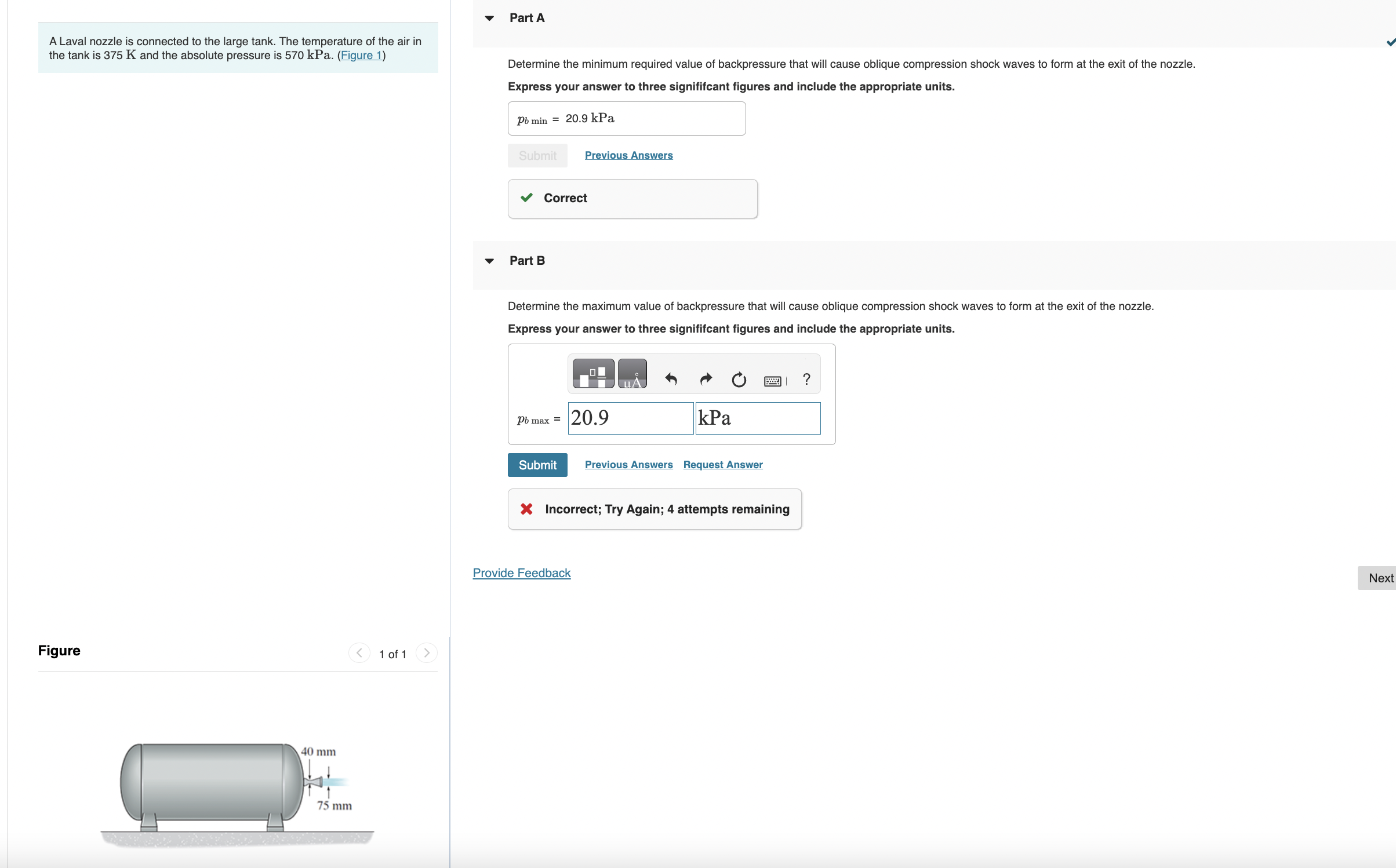
Task: Go to previous figure arrow
Action: pos(359,653)
